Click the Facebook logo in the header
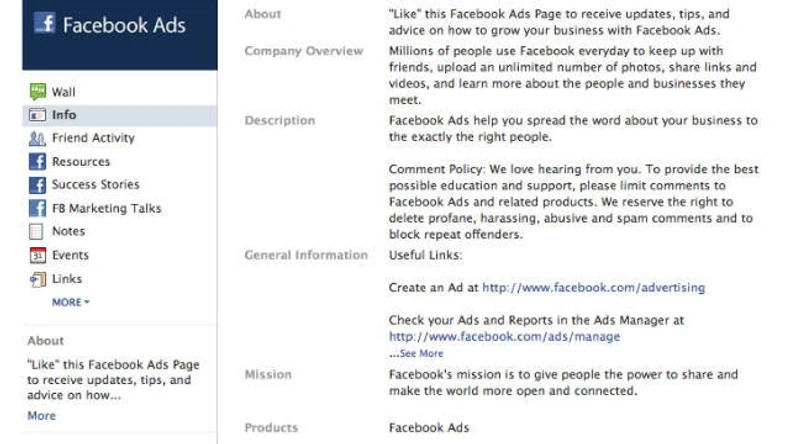790x444 pixels. [43, 26]
